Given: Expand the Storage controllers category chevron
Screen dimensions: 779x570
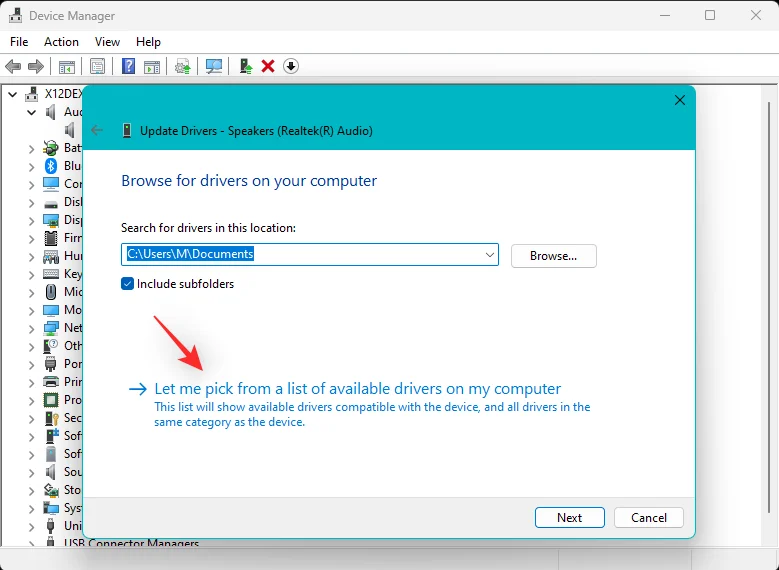Looking at the screenshot, I should coord(31,490).
